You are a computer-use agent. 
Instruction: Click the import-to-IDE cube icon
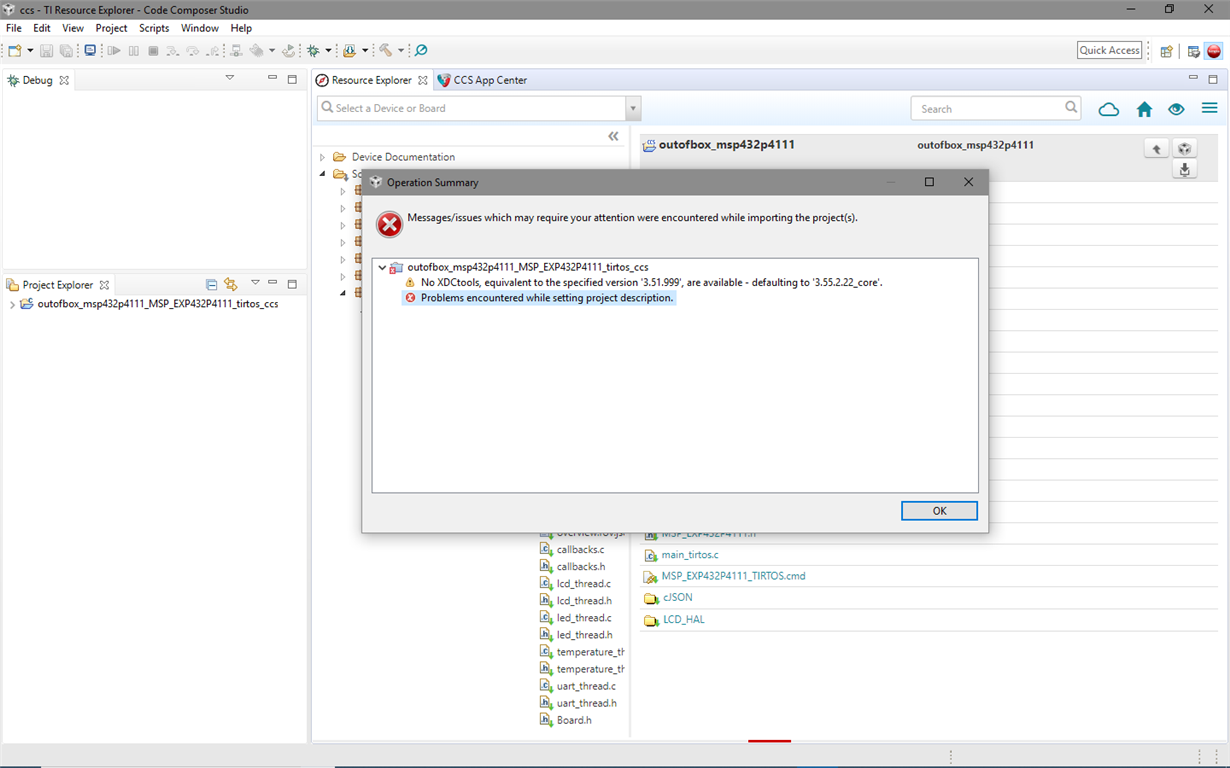(x=1184, y=148)
